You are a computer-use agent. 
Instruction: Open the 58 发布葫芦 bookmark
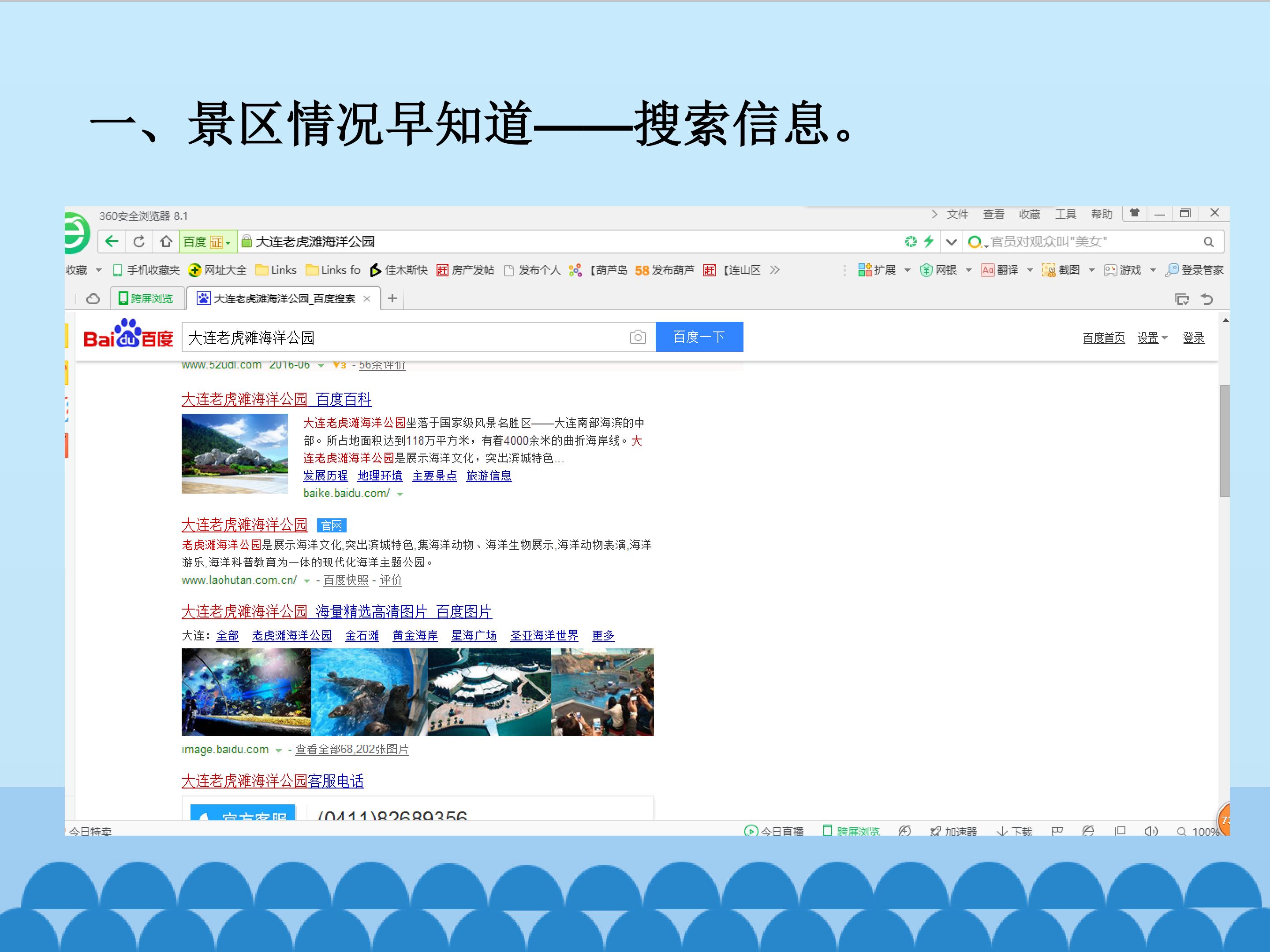click(664, 270)
